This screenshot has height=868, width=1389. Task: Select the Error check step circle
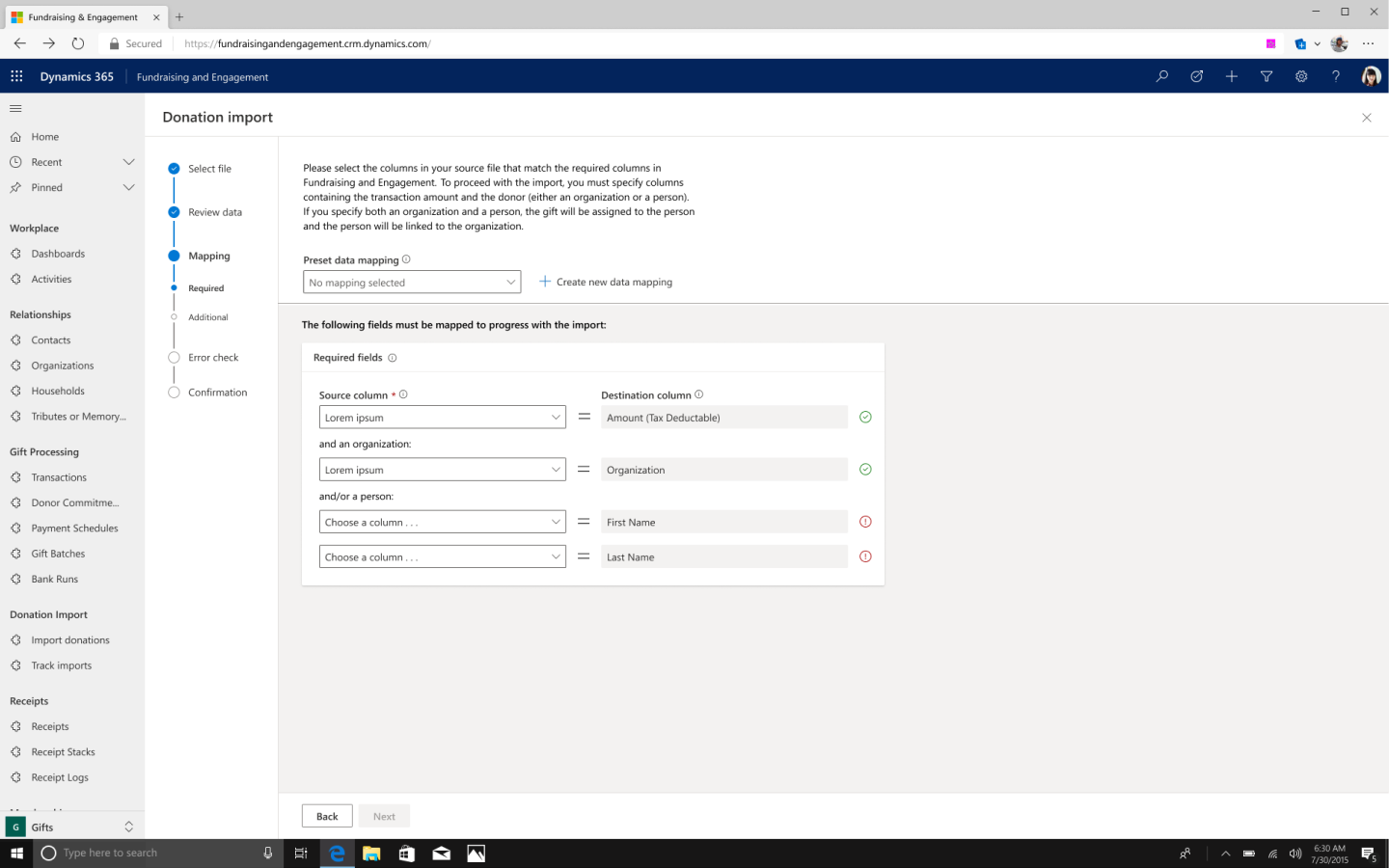[174, 358]
